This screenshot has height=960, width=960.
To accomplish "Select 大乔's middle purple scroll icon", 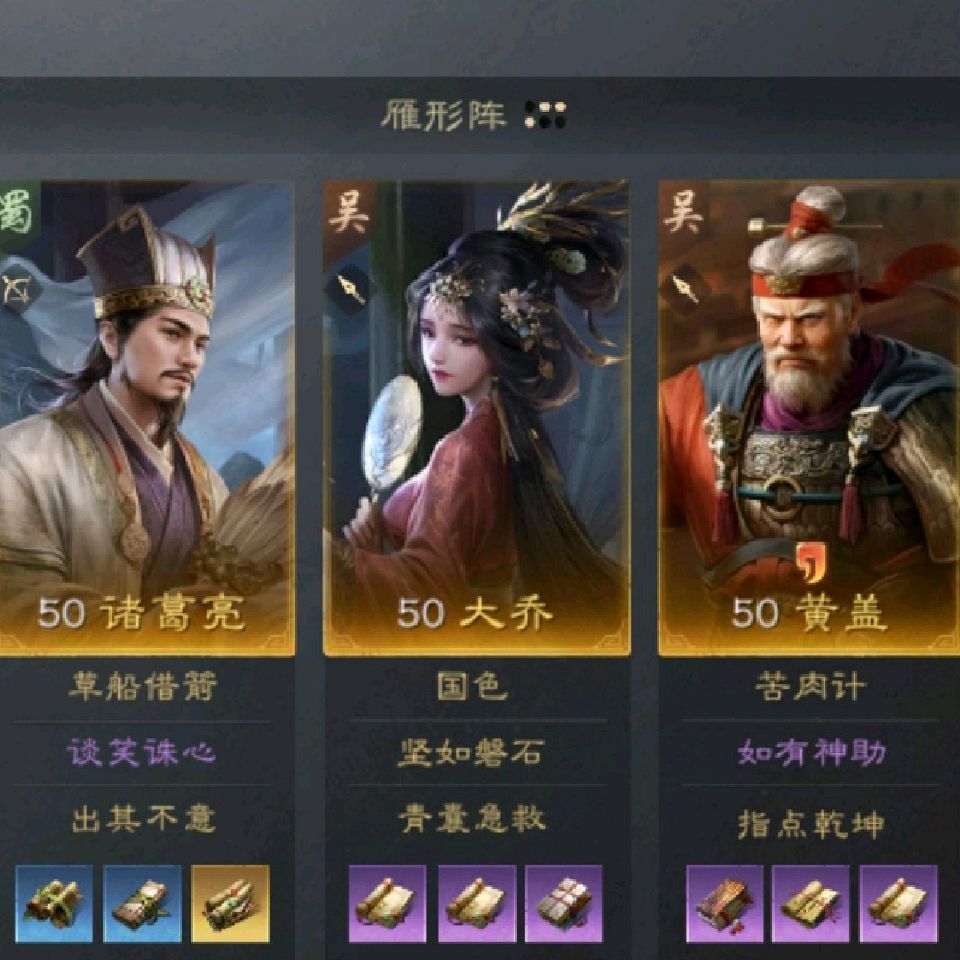I will (476, 903).
